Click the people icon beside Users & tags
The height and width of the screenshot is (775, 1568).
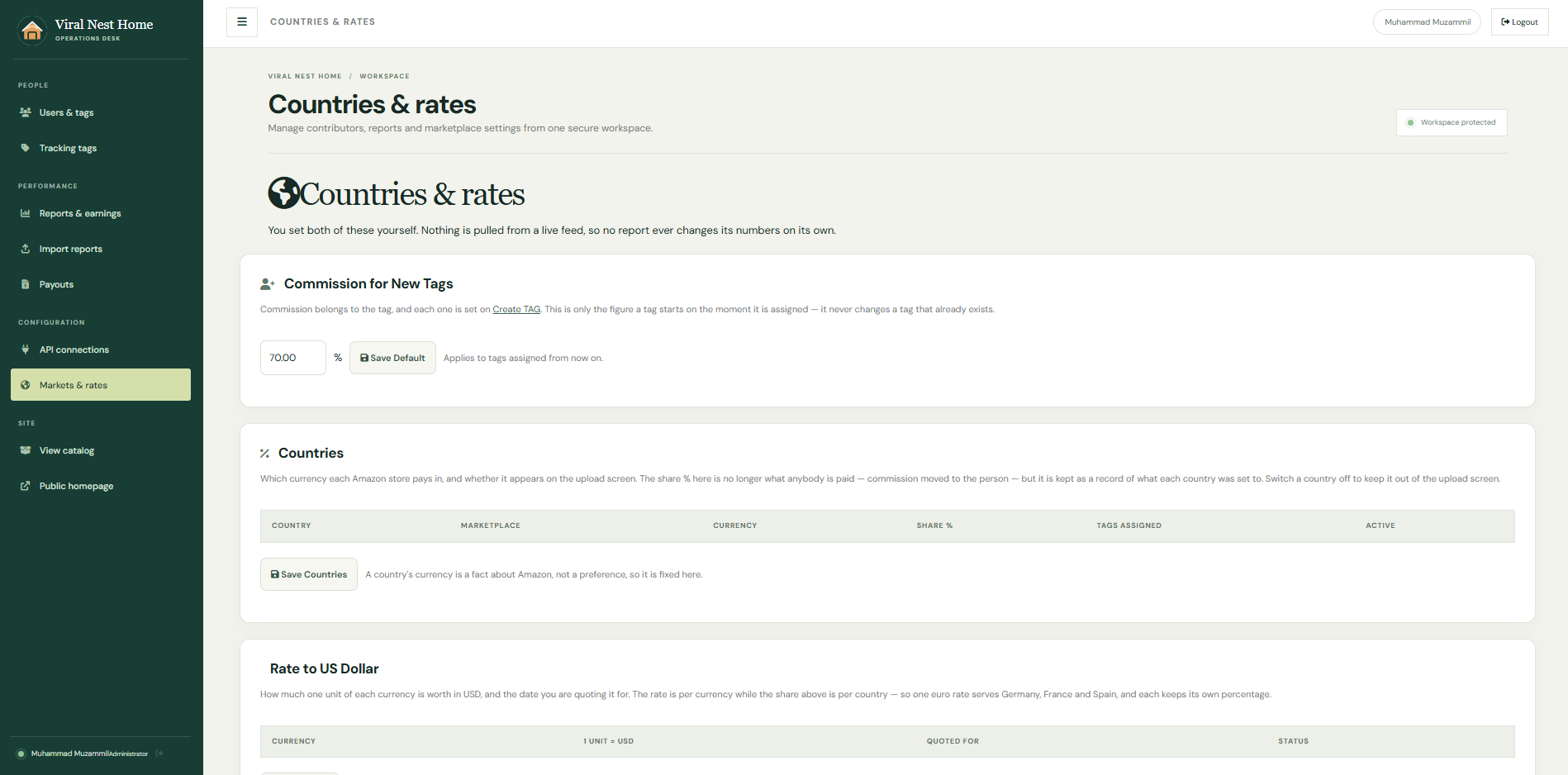[26, 112]
